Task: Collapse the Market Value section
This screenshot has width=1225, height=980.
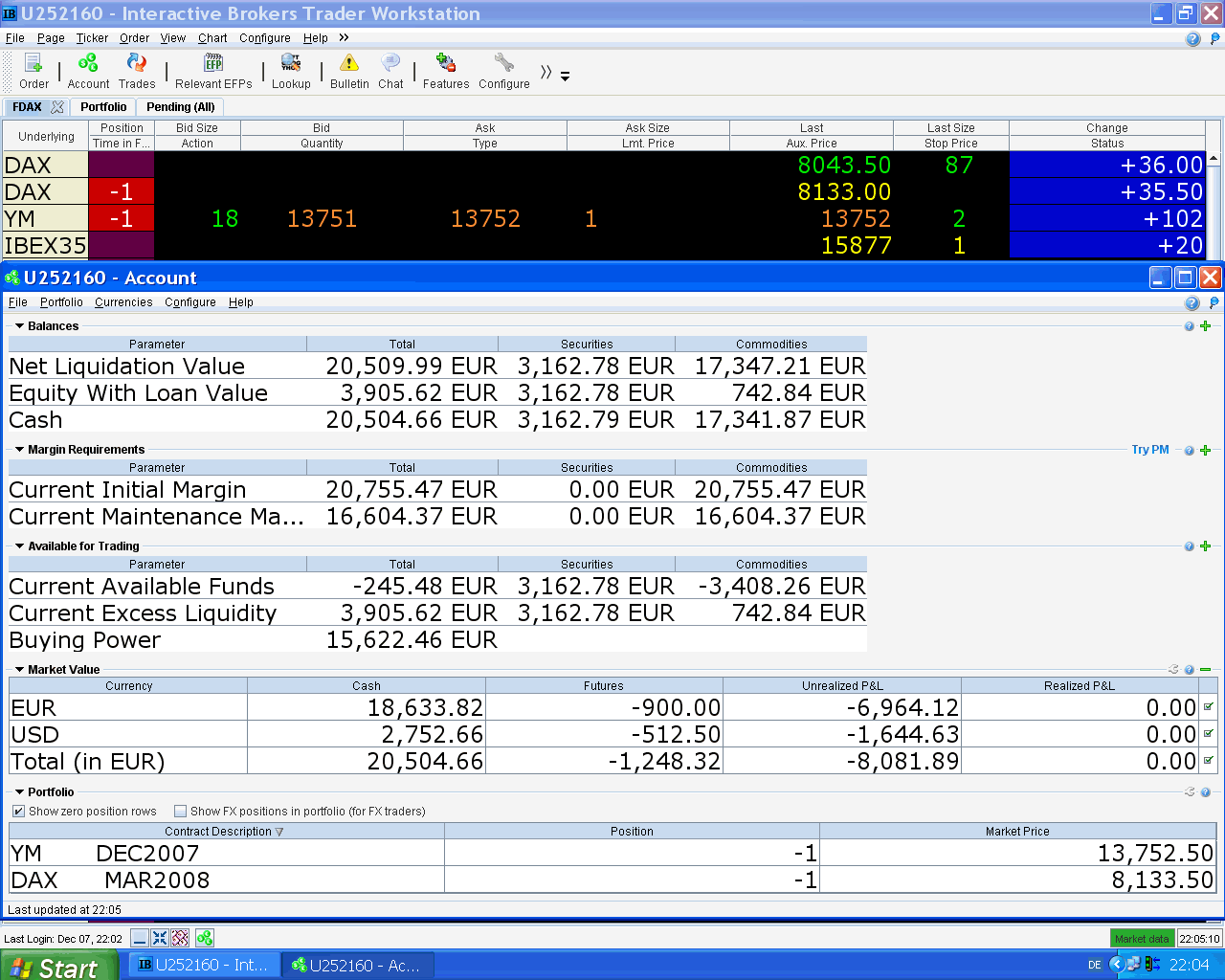Action: click(x=19, y=670)
